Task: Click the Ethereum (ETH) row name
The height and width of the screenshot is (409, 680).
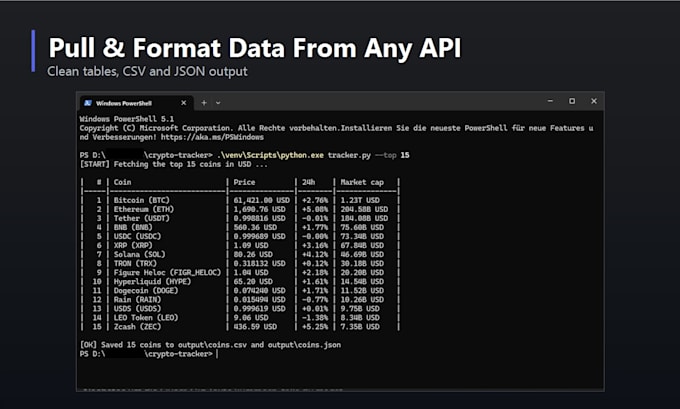Action: (x=144, y=209)
